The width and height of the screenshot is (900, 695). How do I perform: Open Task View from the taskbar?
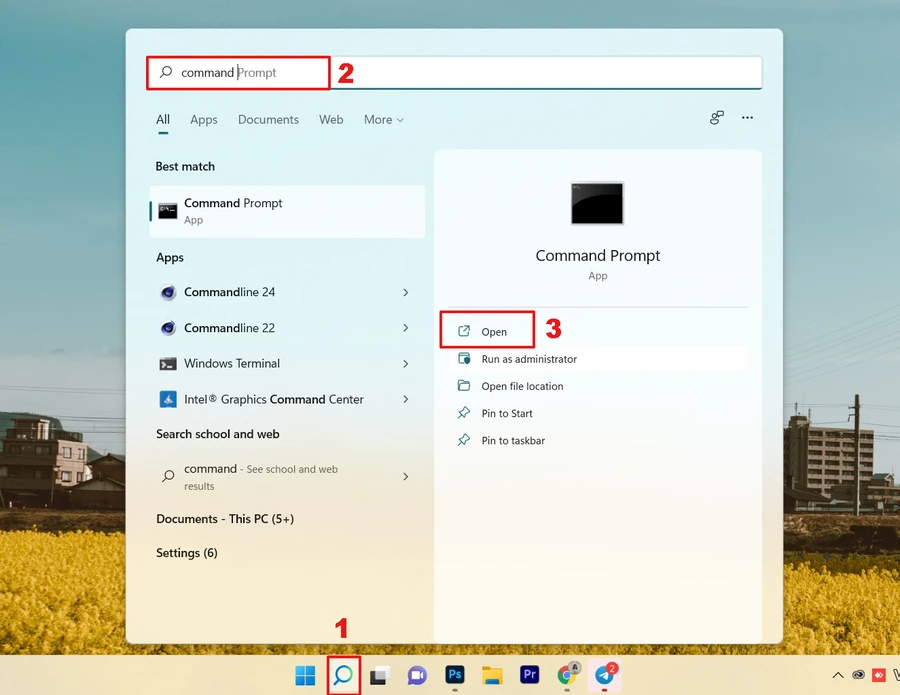click(379, 675)
